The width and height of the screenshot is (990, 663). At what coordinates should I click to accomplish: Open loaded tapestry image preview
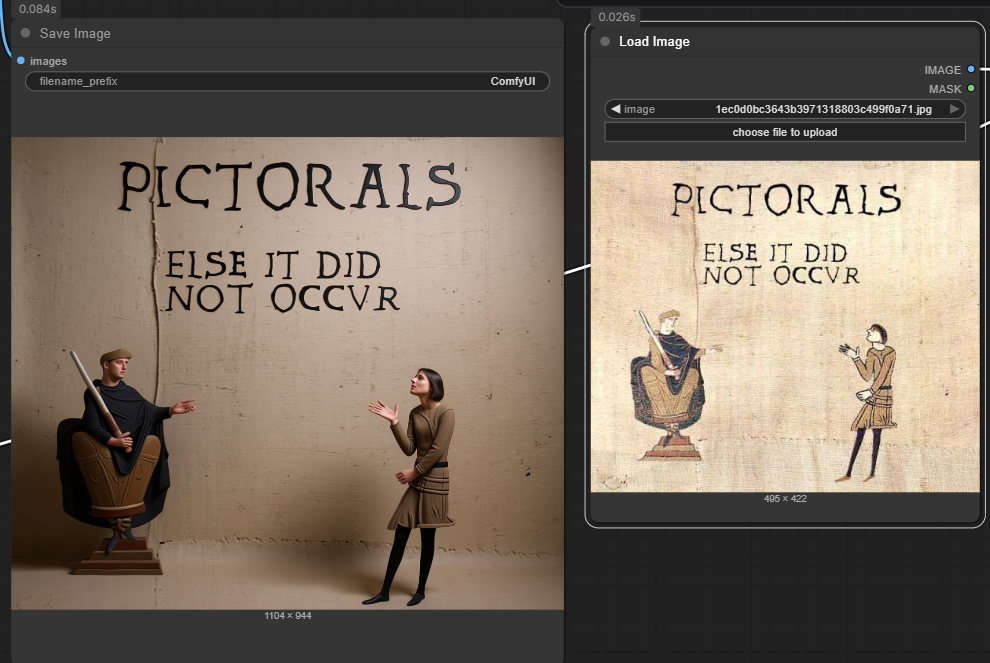785,326
